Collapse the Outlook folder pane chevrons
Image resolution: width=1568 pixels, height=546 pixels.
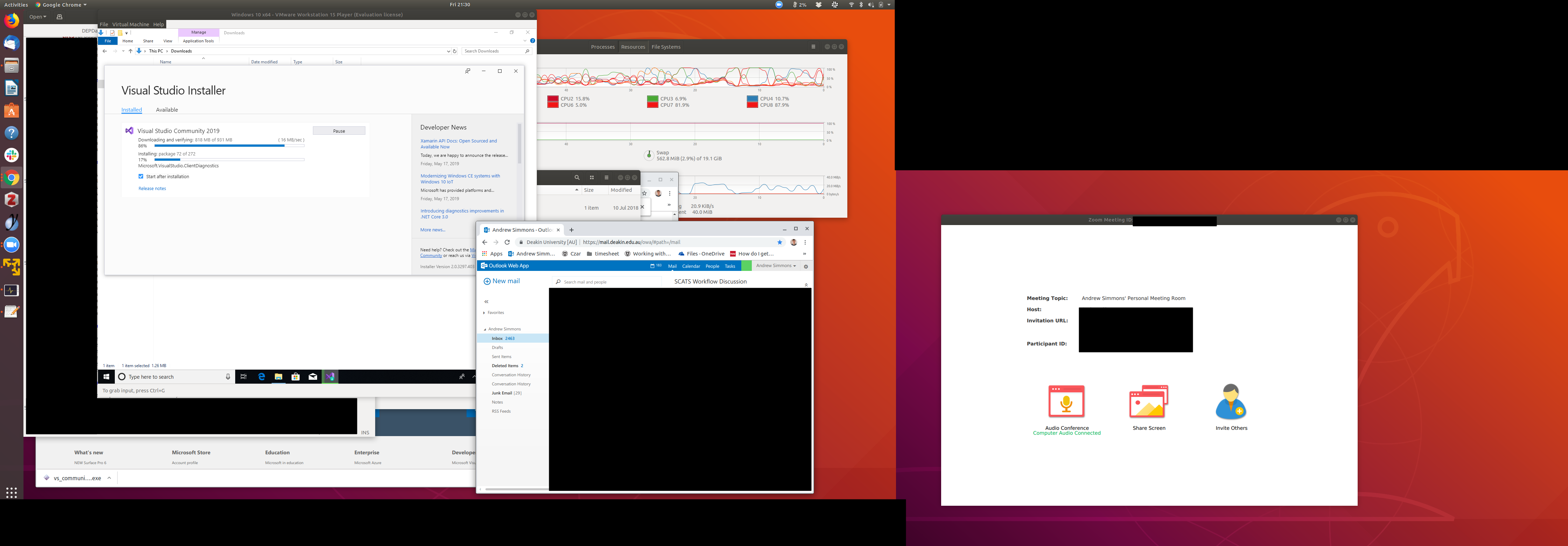(486, 302)
